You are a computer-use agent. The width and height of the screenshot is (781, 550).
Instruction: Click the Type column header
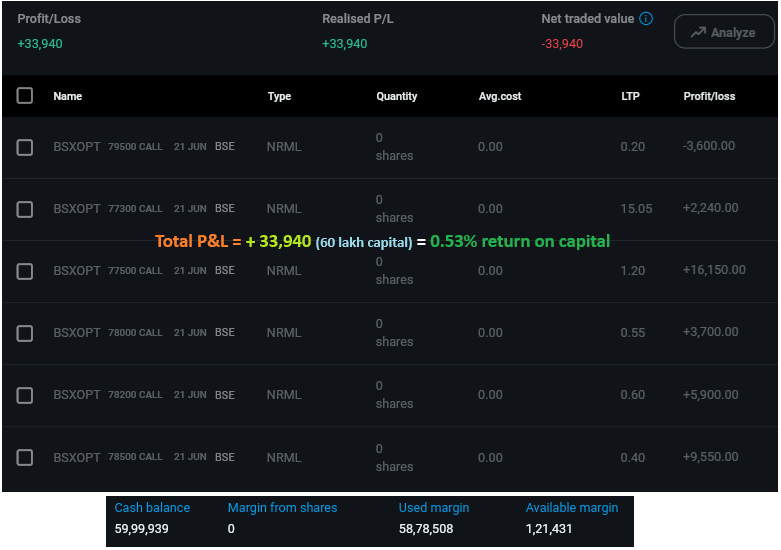(279, 96)
